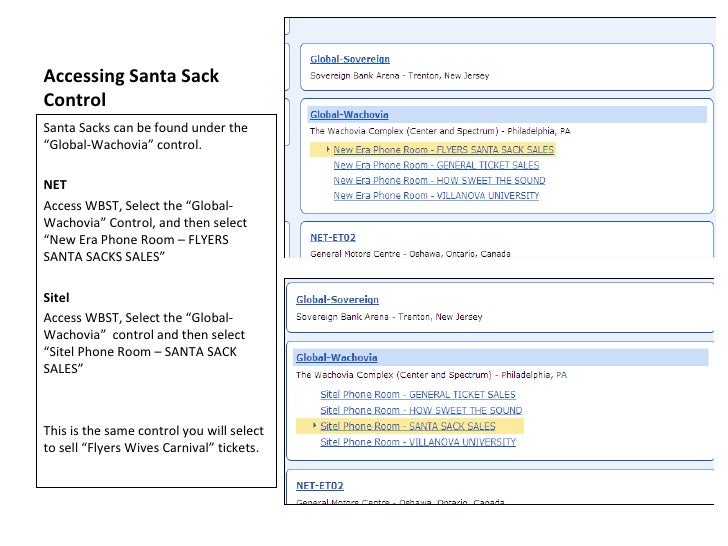Image resolution: width=728 pixels, height=546 pixels.
Task: Open New Era Phone Room HOW SWEET THE SOUND
Action: point(439,180)
